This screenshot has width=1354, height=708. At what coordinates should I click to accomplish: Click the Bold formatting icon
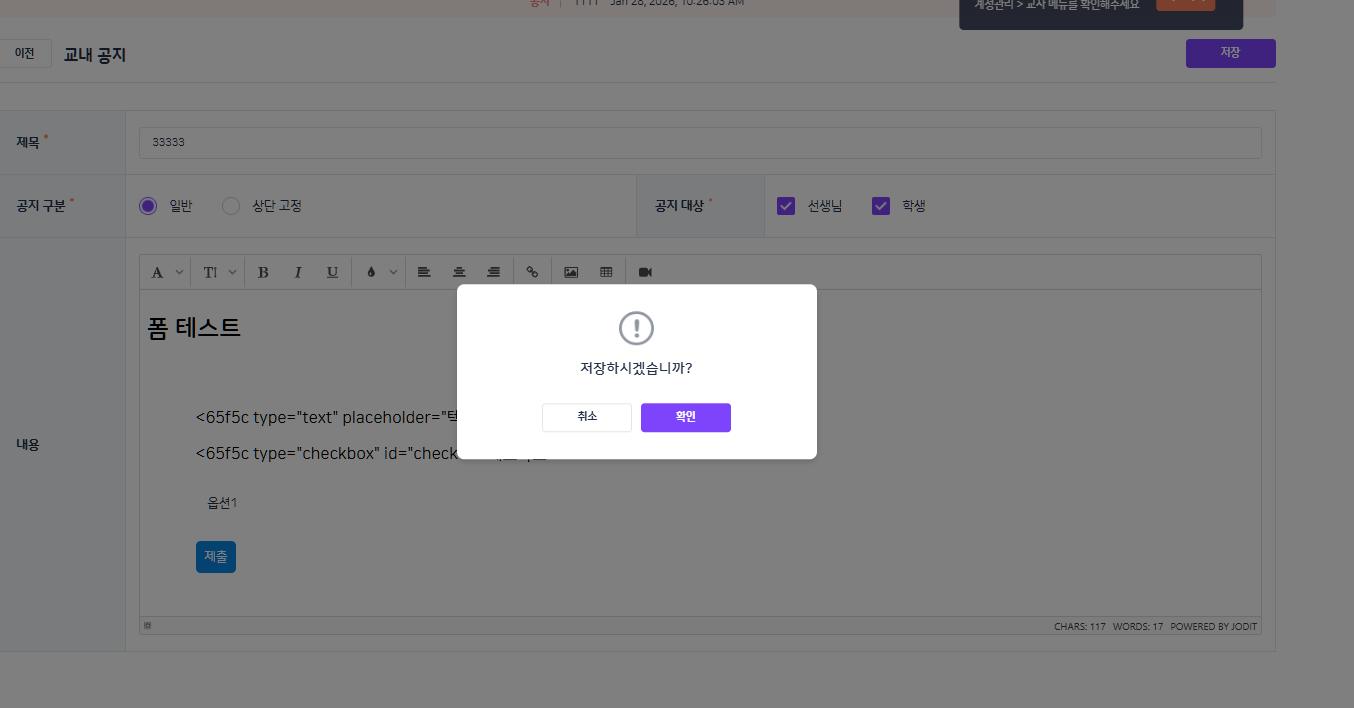tap(263, 272)
